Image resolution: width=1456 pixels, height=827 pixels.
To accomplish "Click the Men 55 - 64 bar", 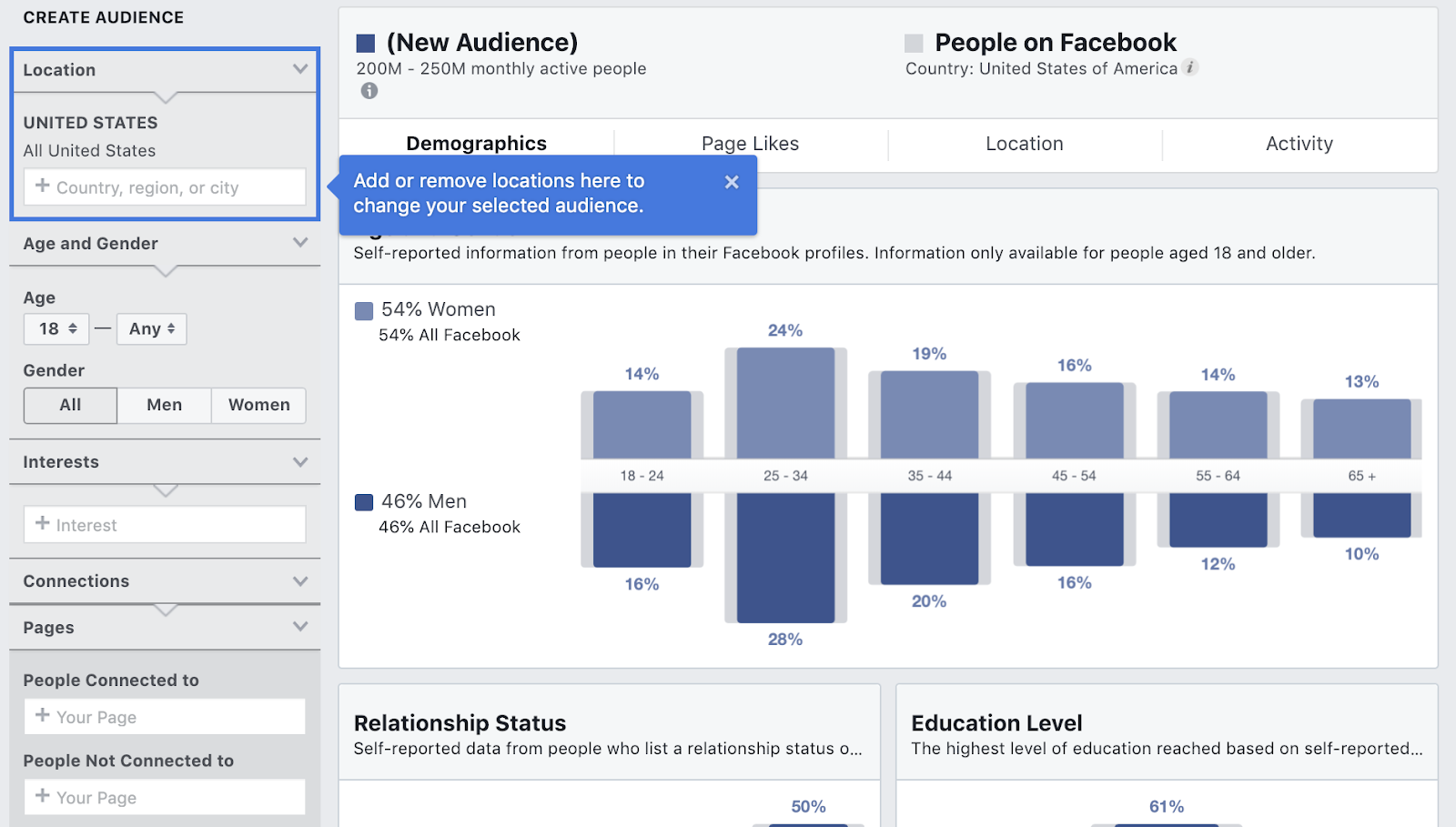I will pyautogui.click(x=1218, y=520).
